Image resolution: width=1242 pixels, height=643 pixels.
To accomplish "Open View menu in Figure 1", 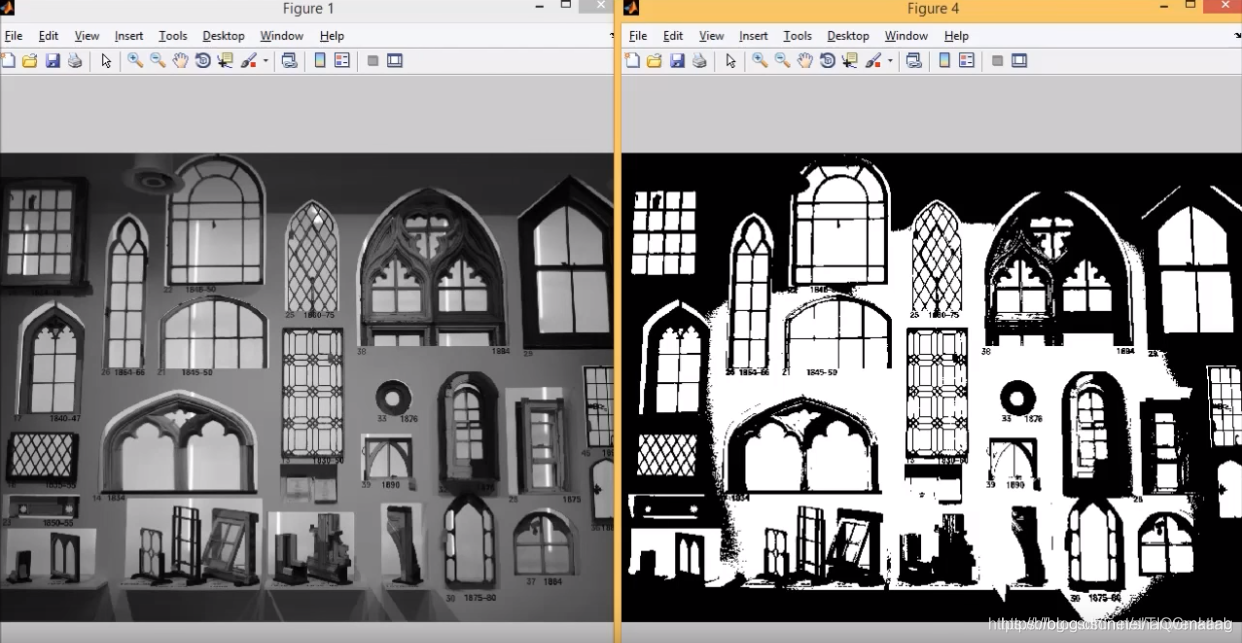I will [87, 36].
